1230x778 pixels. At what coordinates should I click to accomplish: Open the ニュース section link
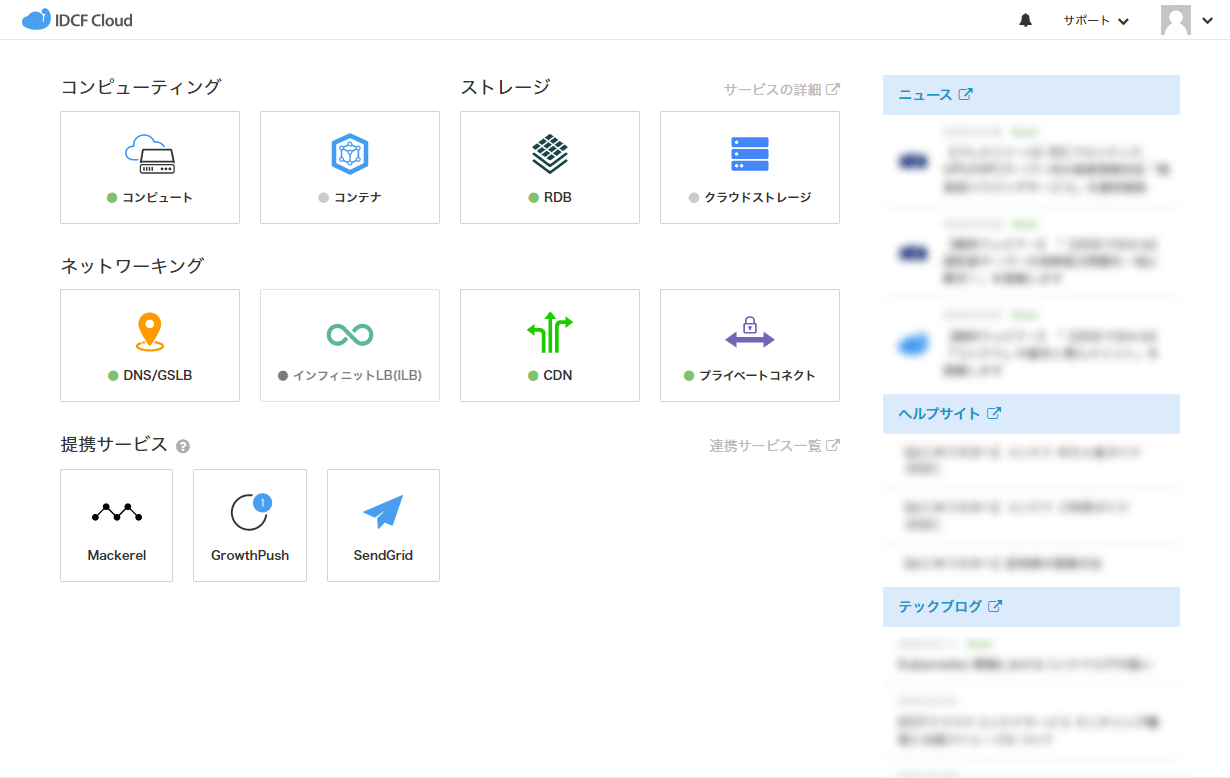931,94
